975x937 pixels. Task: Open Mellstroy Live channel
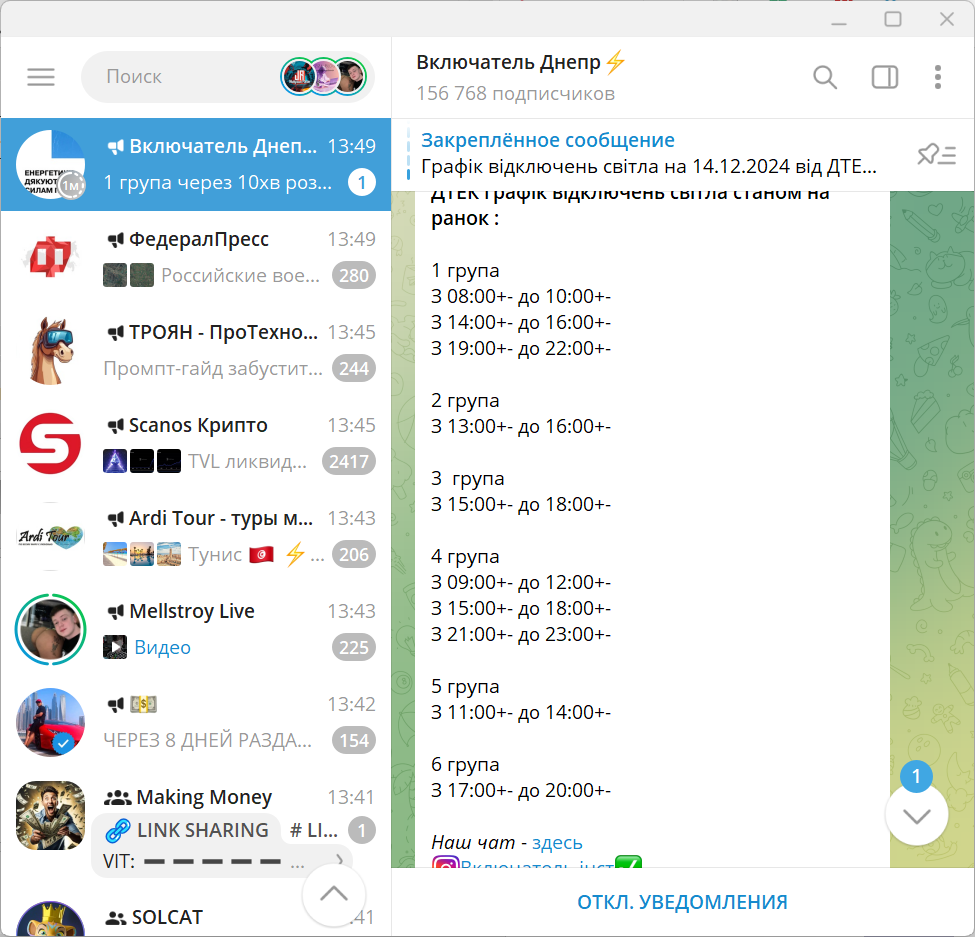coord(196,629)
